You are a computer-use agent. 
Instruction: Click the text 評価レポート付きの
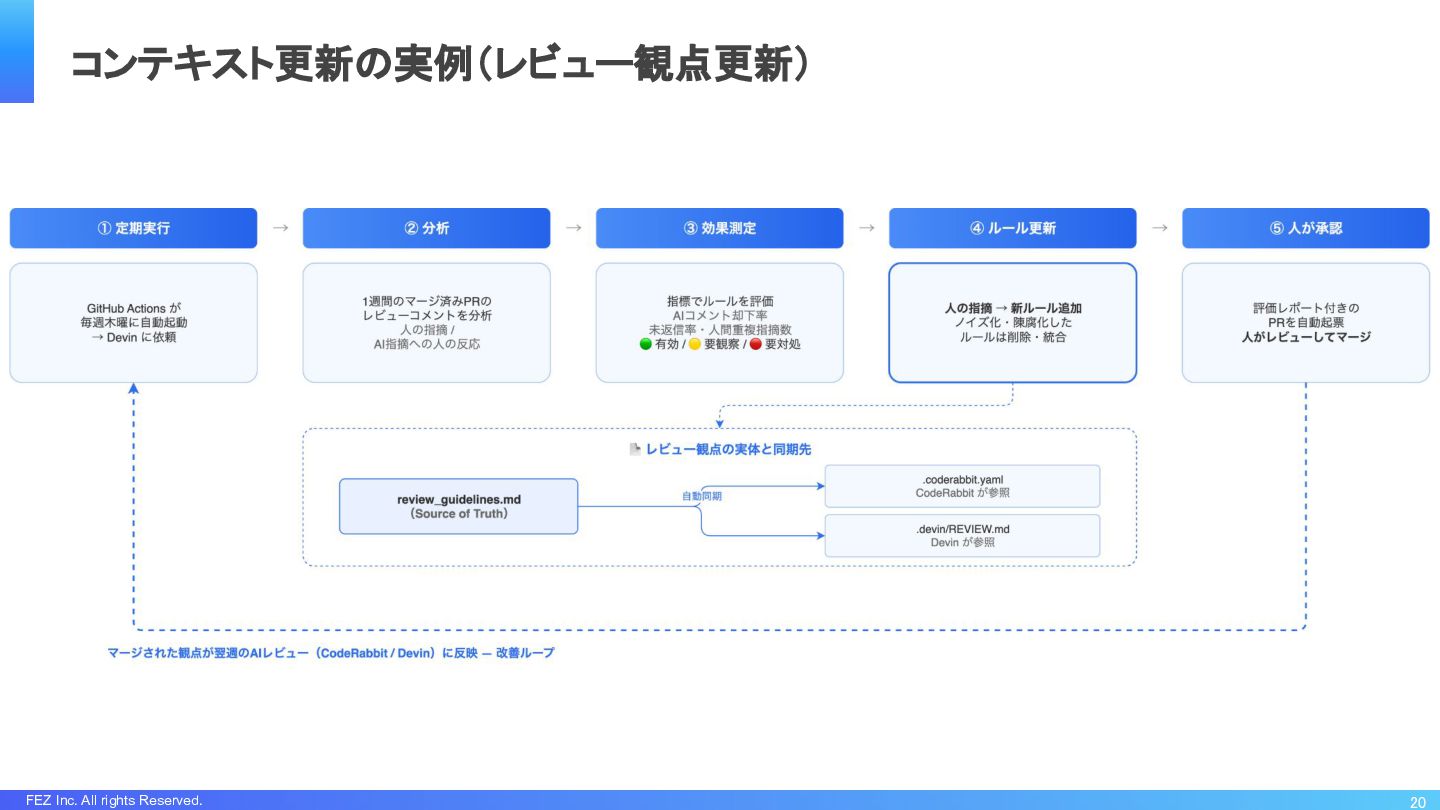[1306, 308]
